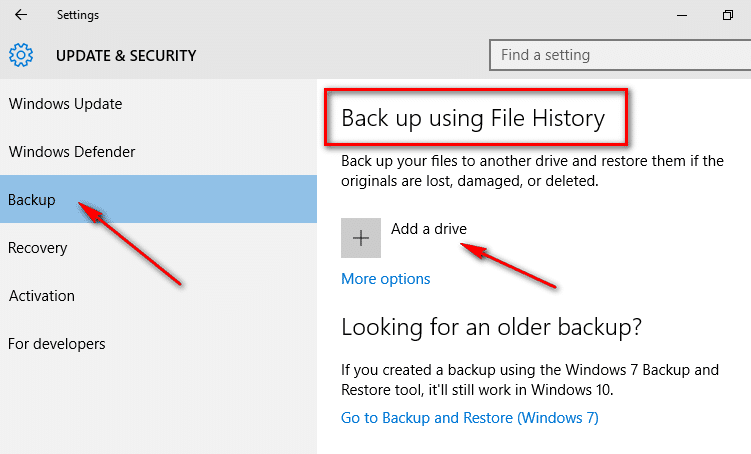
Task: Click the Update & Security gear icon
Action: coord(21,55)
